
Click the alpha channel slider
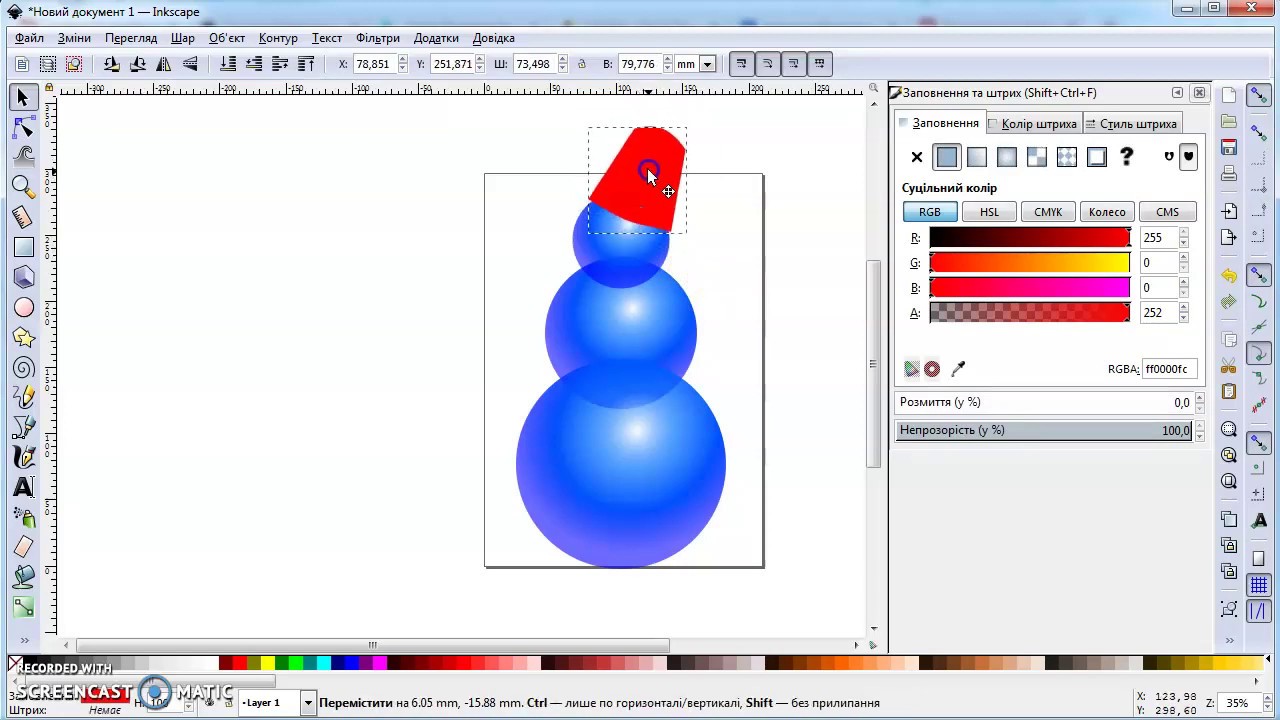[1030, 313]
